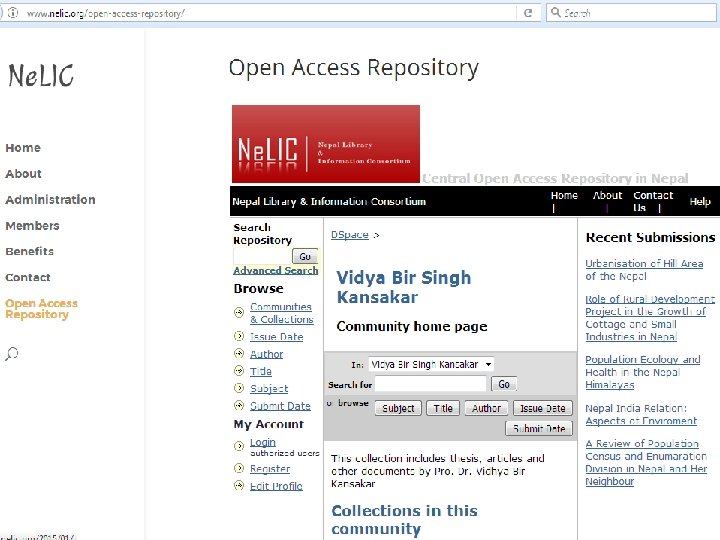
Task: Open site search magnifier in left sidebar
Action: coord(11,354)
